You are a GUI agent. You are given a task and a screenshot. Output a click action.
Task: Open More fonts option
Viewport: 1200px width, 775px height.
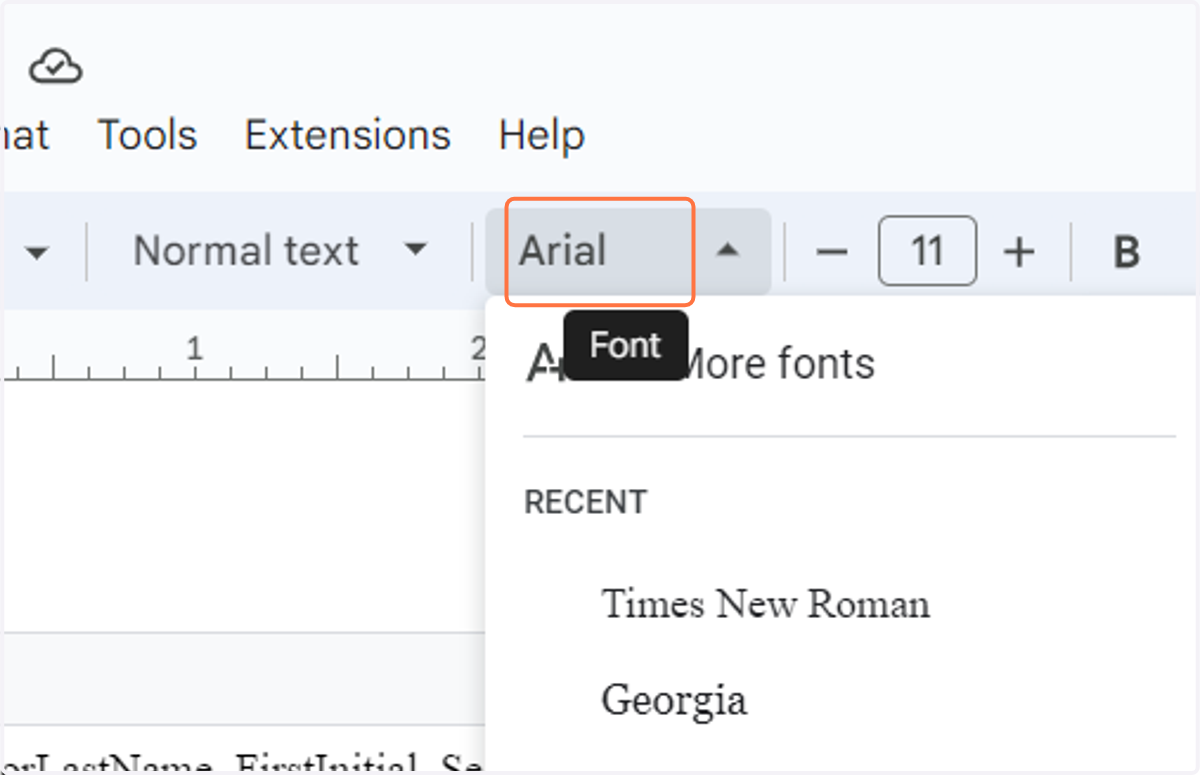pos(700,364)
